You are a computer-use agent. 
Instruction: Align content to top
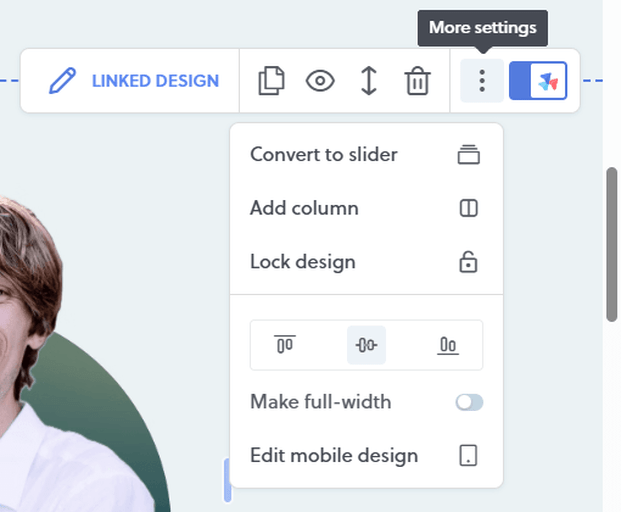(x=285, y=345)
